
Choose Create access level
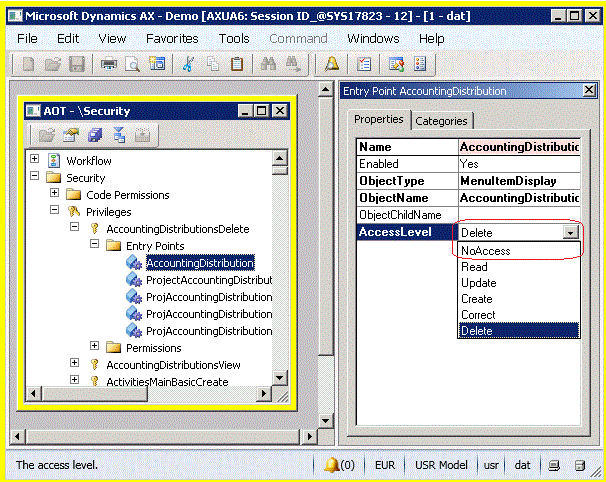tap(519, 299)
